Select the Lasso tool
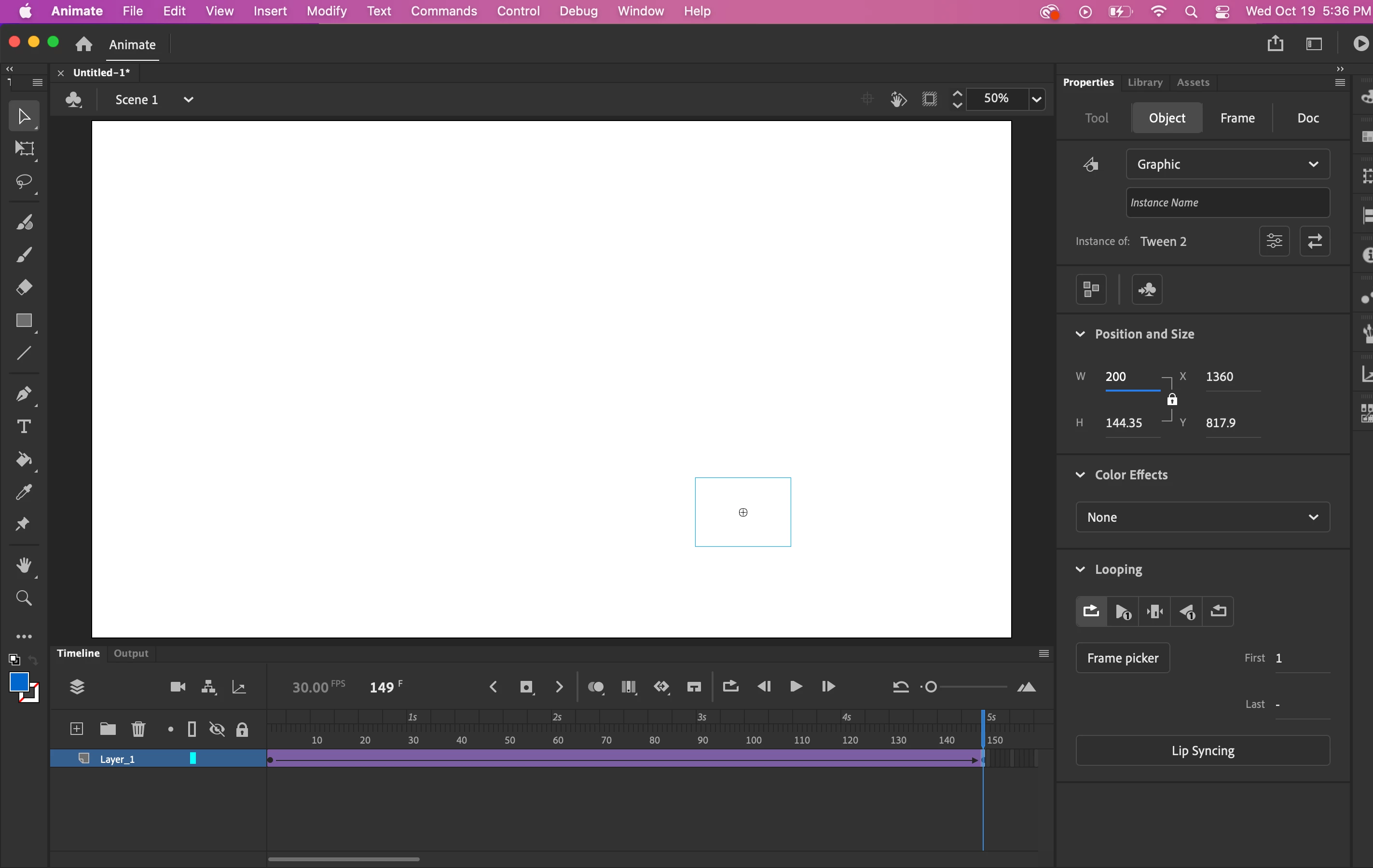 pos(24,182)
